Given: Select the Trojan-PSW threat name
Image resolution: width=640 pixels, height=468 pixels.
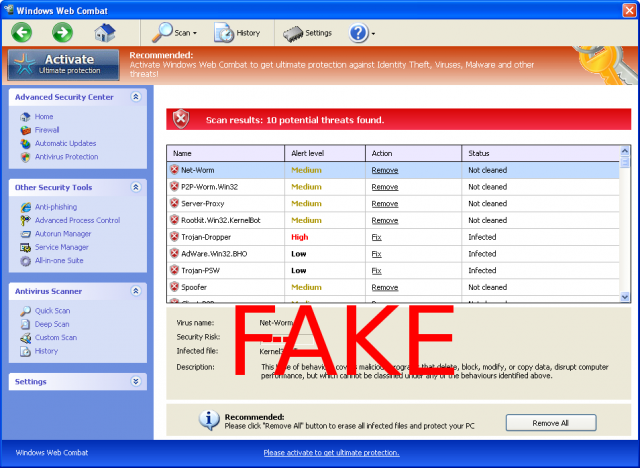Looking at the screenshot, I should point(200,271).
